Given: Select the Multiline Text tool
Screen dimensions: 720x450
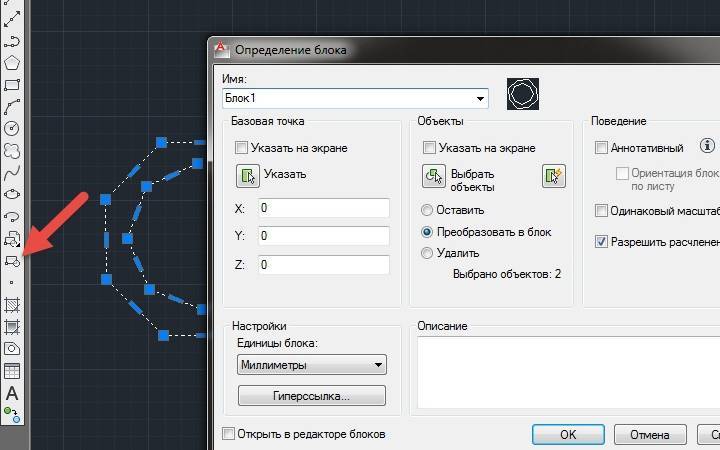Looking at the screenshot, I should (12, 394).
